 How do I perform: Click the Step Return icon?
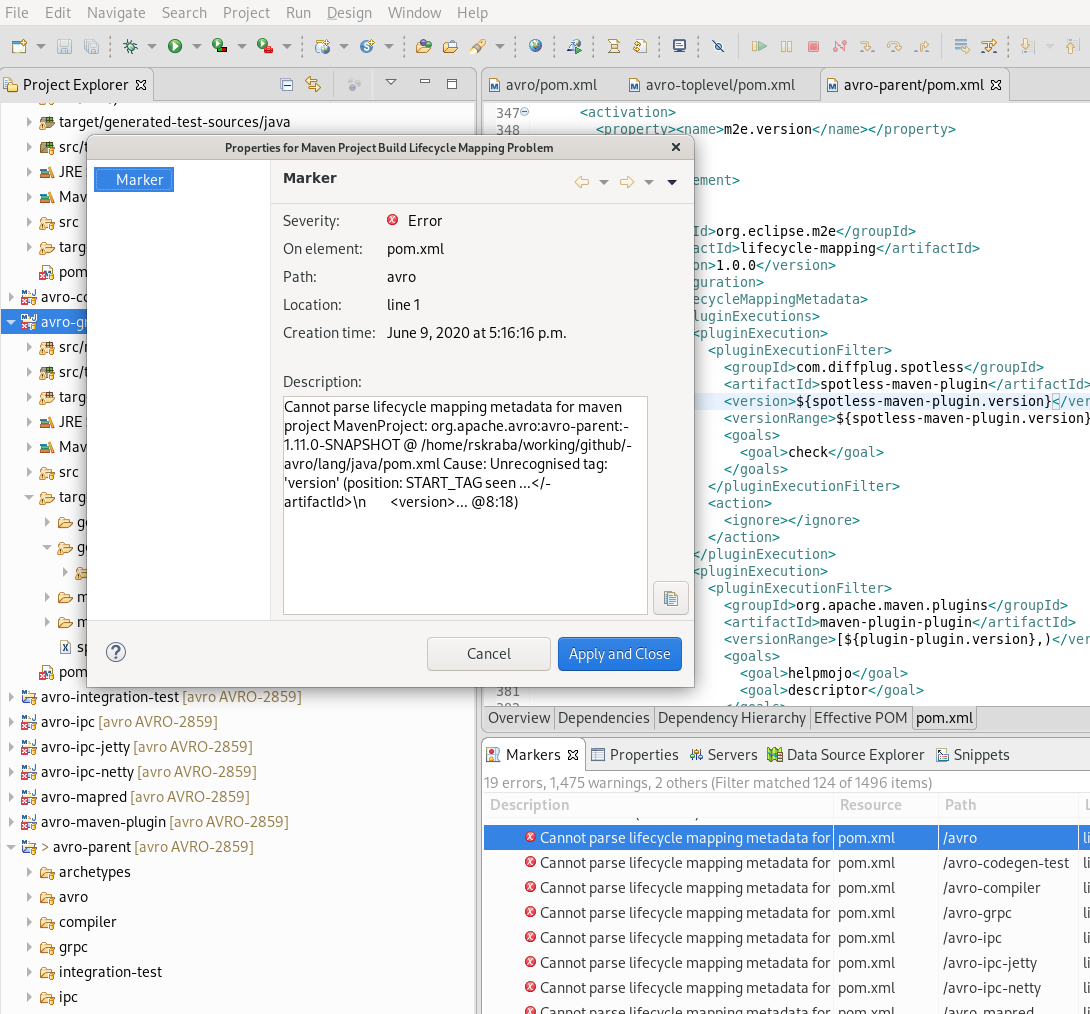[922, 47]
